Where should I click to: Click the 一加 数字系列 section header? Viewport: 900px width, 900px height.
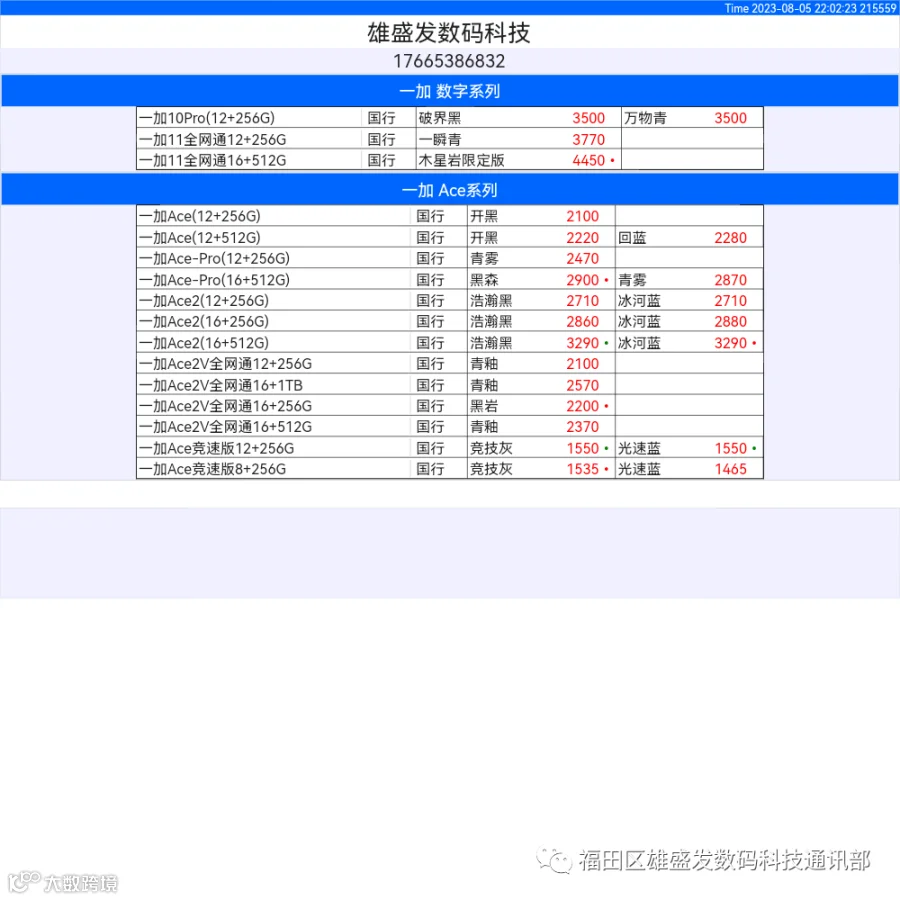[450, 91]
